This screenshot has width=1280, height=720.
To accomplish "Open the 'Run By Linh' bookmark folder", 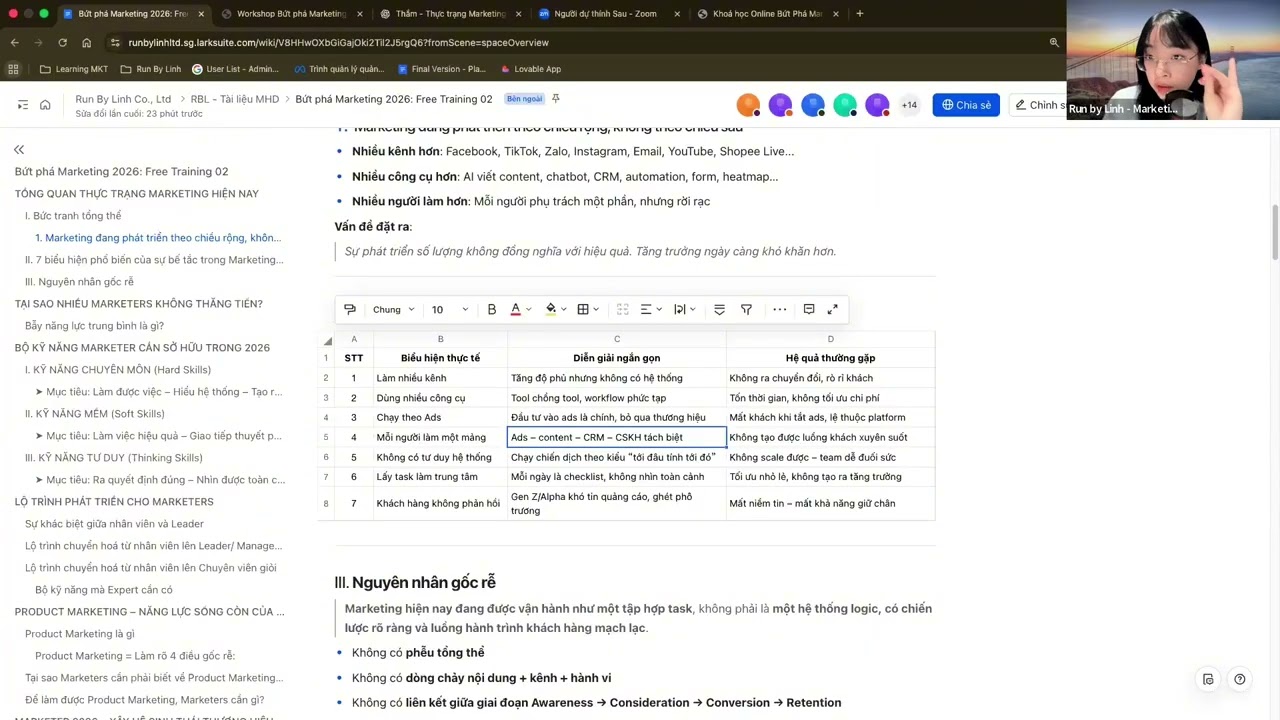I will [x=150, y=69].
